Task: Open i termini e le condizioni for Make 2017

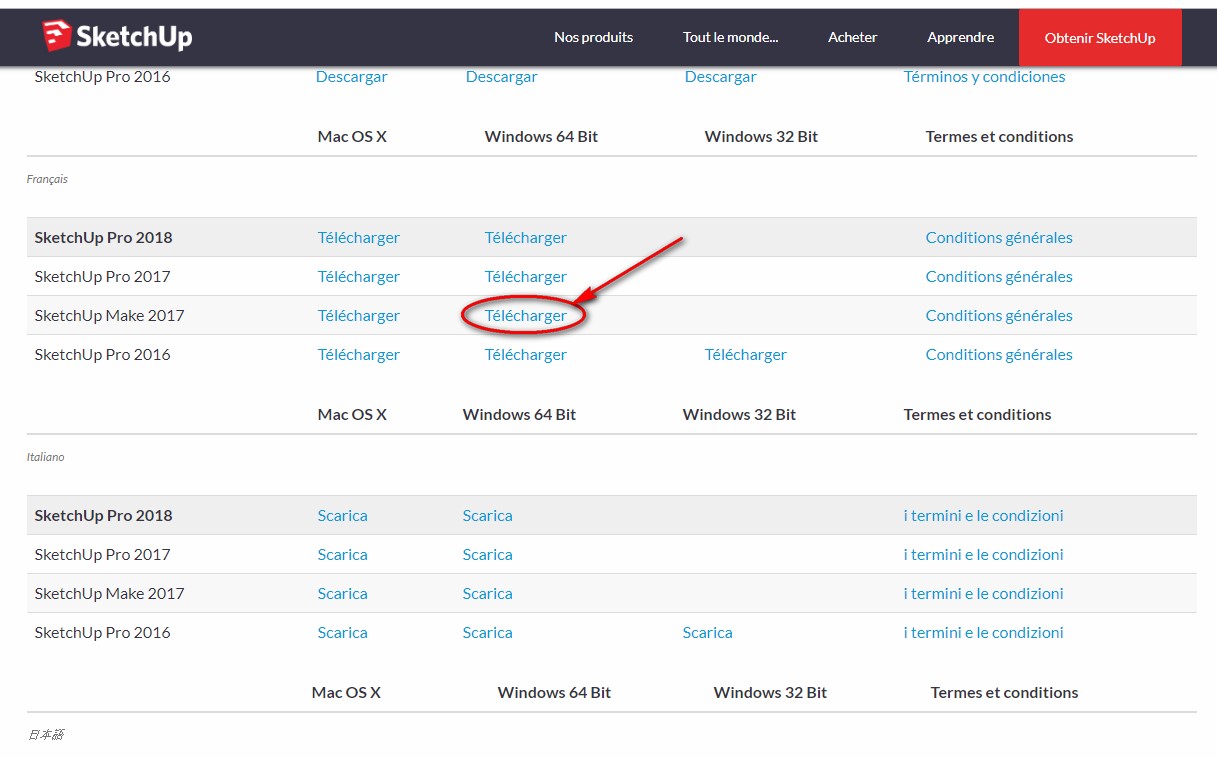Action: (984, 594)
